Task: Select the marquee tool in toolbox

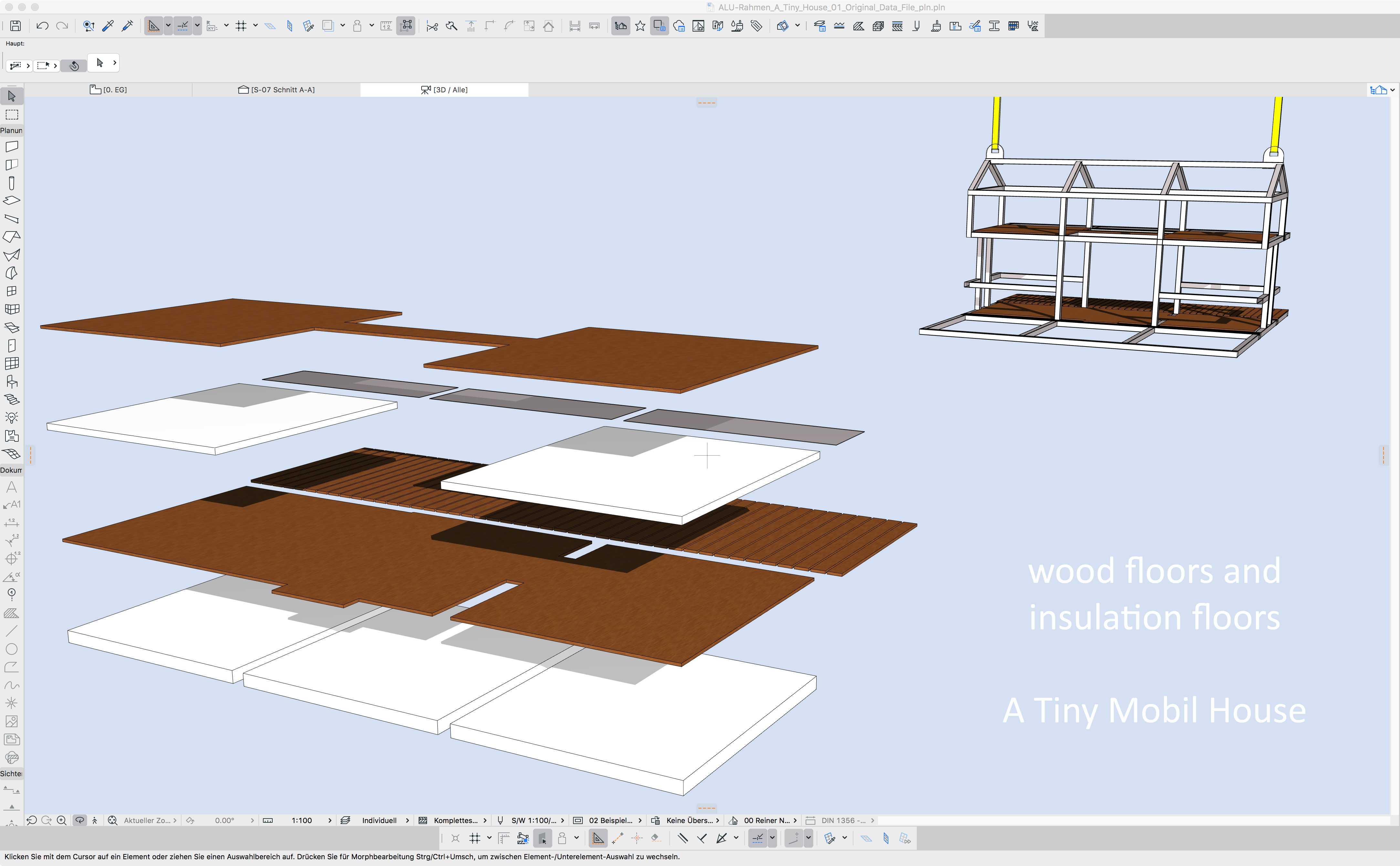Action: pyautogui.click(x=11, y=115)
